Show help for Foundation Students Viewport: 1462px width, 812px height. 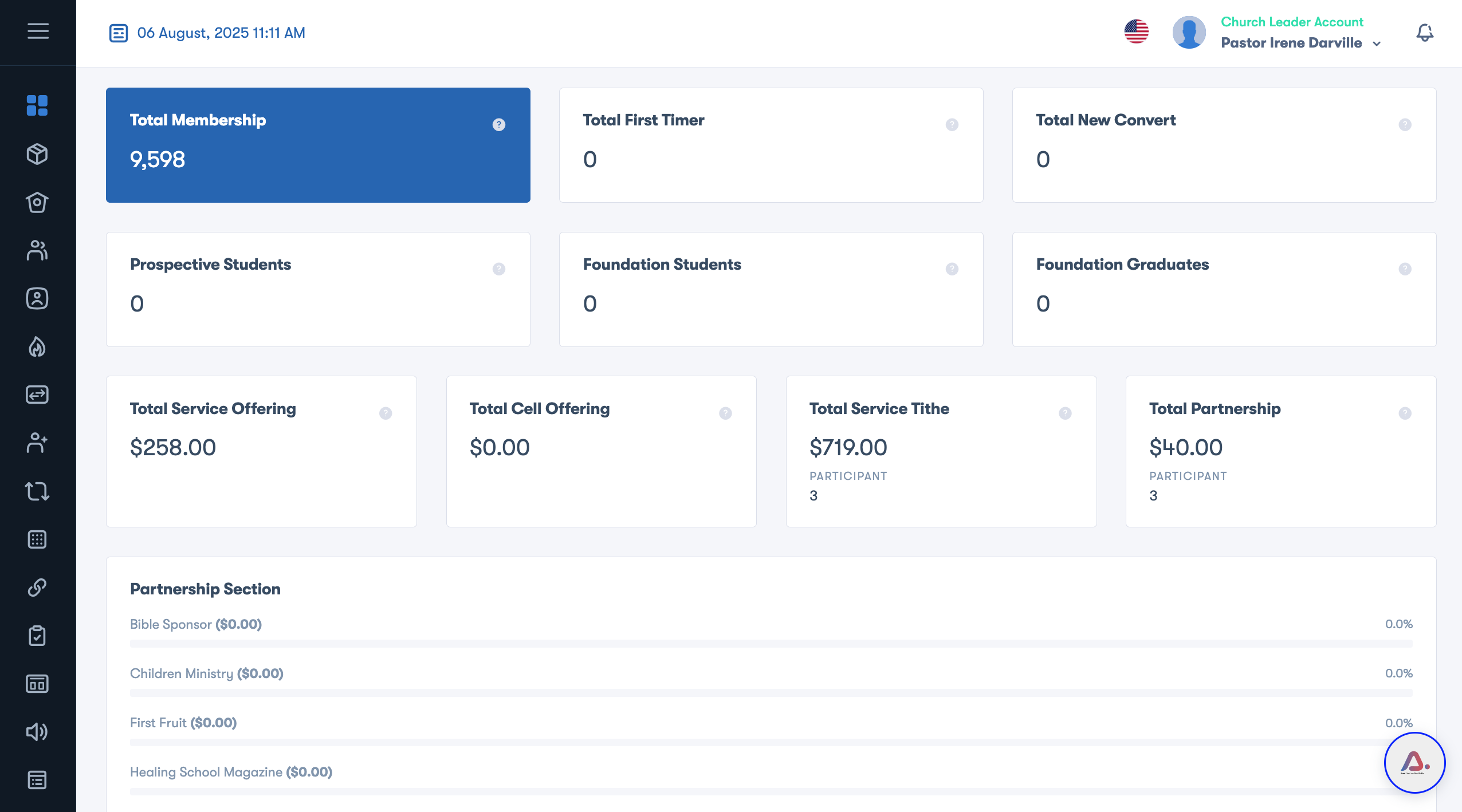[952, 269]
